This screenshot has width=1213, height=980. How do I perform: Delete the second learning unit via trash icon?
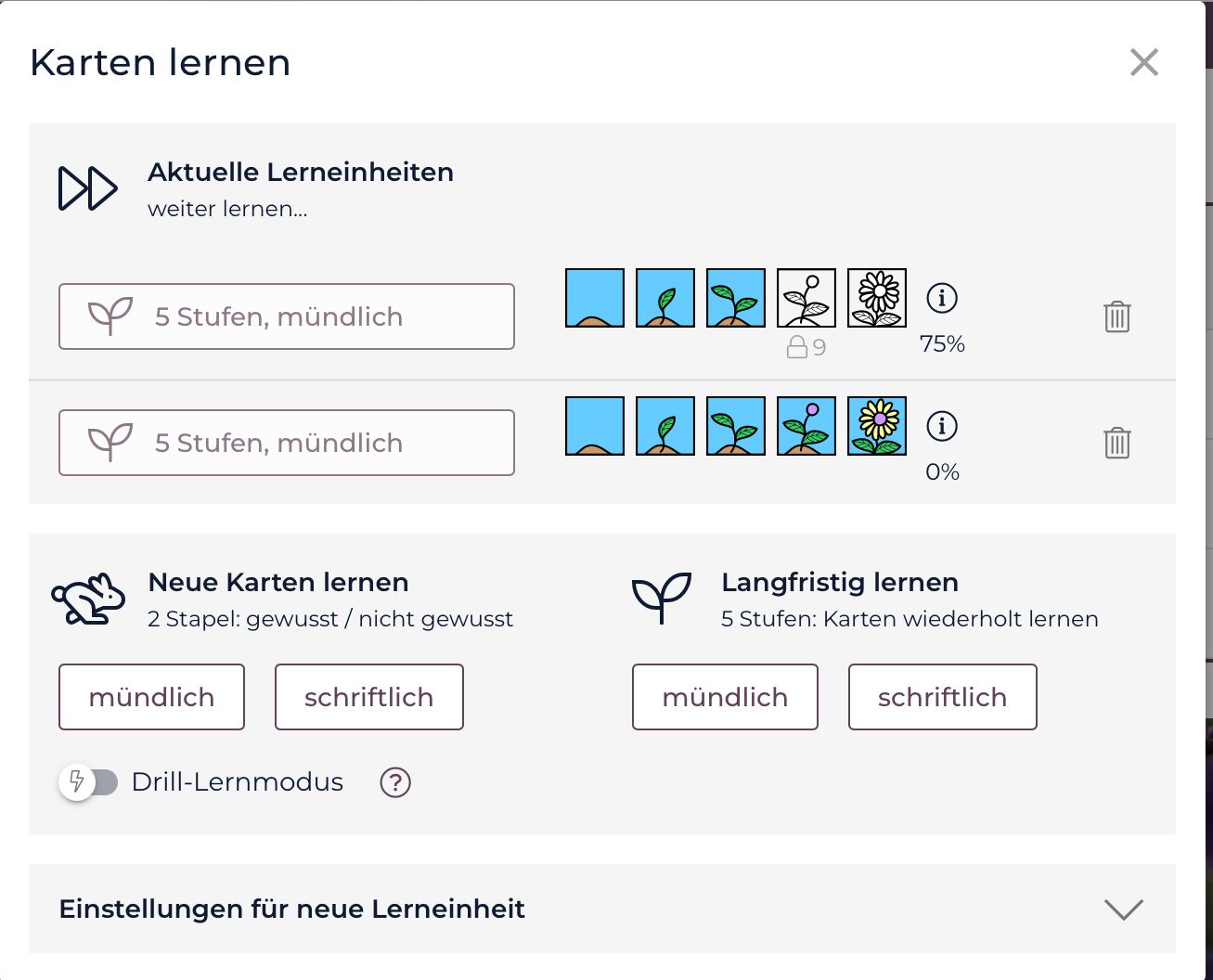click(1116, 443)
